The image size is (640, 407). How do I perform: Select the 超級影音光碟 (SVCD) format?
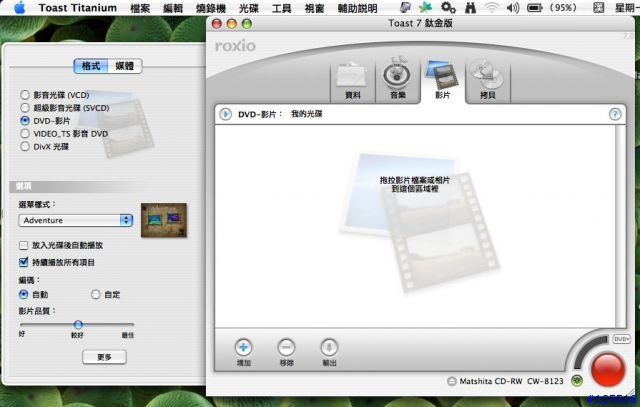[x=25, y=108]
